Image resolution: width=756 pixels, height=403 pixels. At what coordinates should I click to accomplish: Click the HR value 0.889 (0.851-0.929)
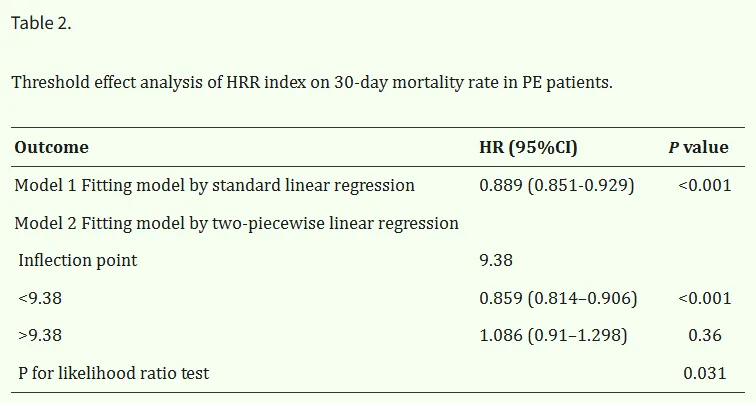pyautogui.click(x=557, y=185)
